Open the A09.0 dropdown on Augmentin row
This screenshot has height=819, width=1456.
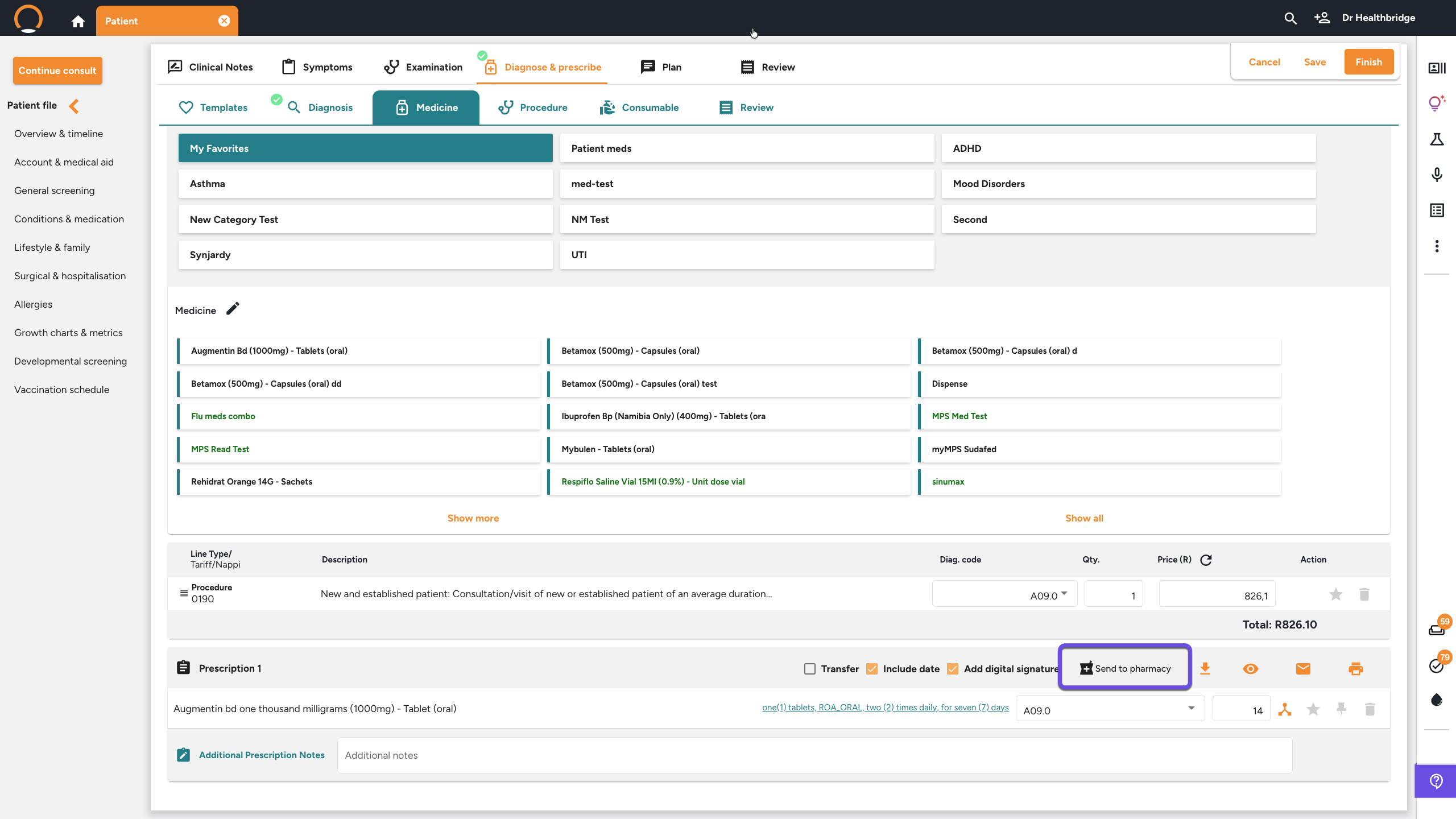point(1110,709)
